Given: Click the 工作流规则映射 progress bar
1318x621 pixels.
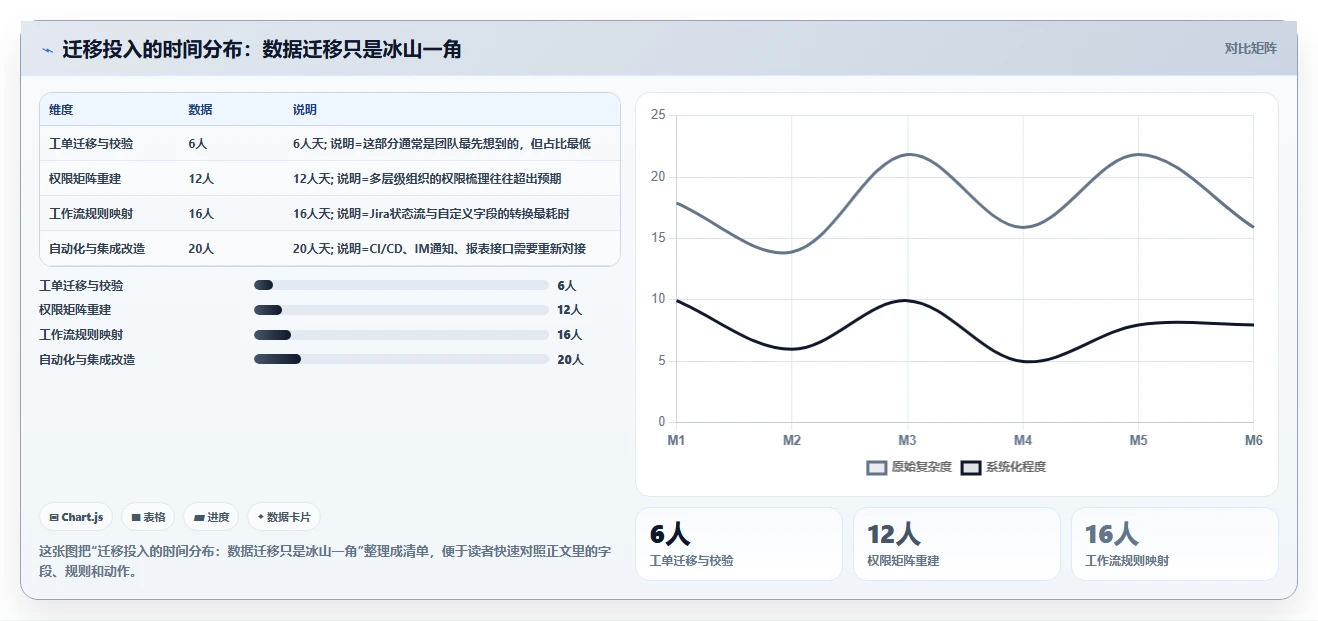Looking at the screenshot, I should [401, 335].
